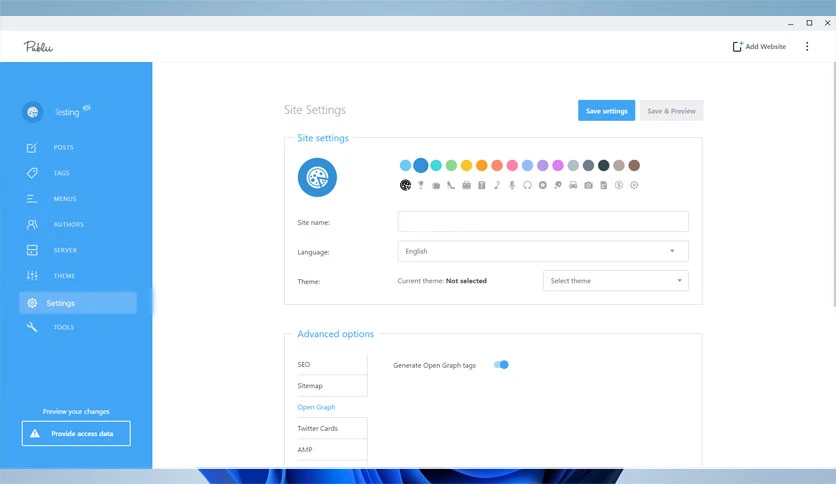This screenshot has height=484, width=836.
Task: Choose the ping pong paddle site icon
Action: (558, 185)
